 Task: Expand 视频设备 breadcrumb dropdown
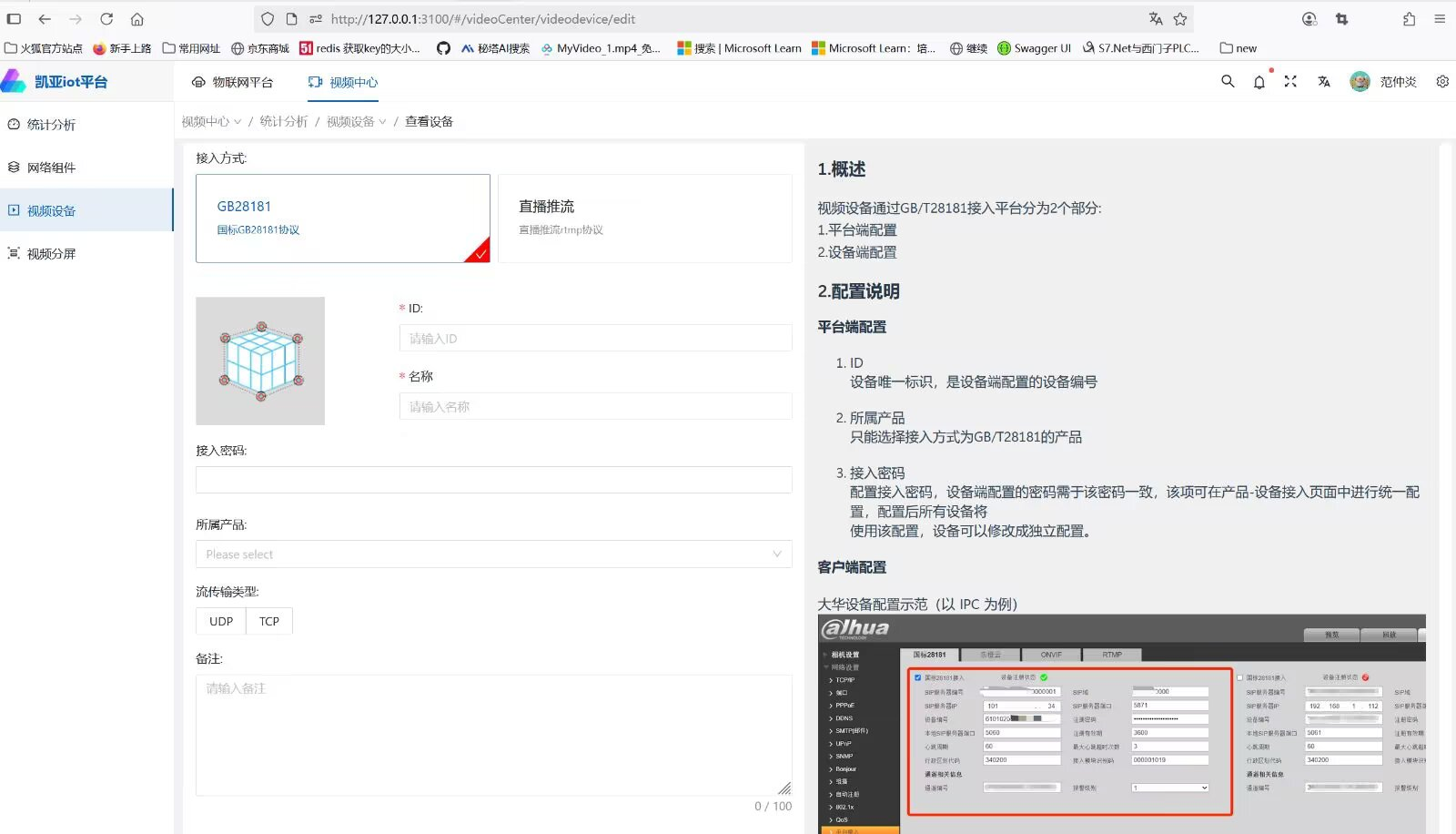coord(356,121)
